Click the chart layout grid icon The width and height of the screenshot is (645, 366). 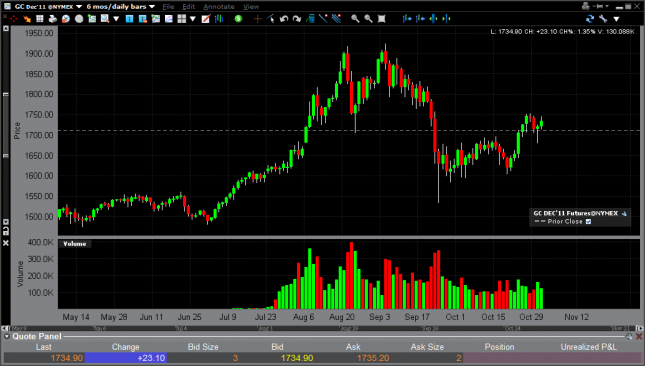pos(181,19)
